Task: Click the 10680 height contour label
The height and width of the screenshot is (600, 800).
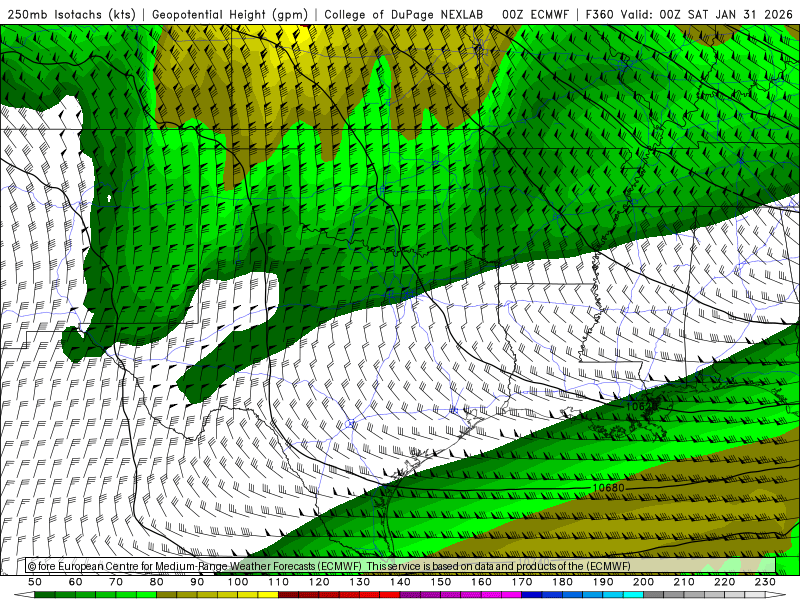Action: (608, 488)
